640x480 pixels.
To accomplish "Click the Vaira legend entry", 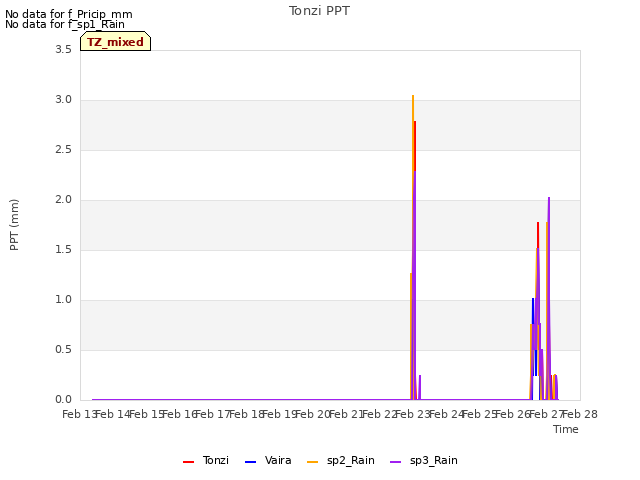I will (268, 461).
